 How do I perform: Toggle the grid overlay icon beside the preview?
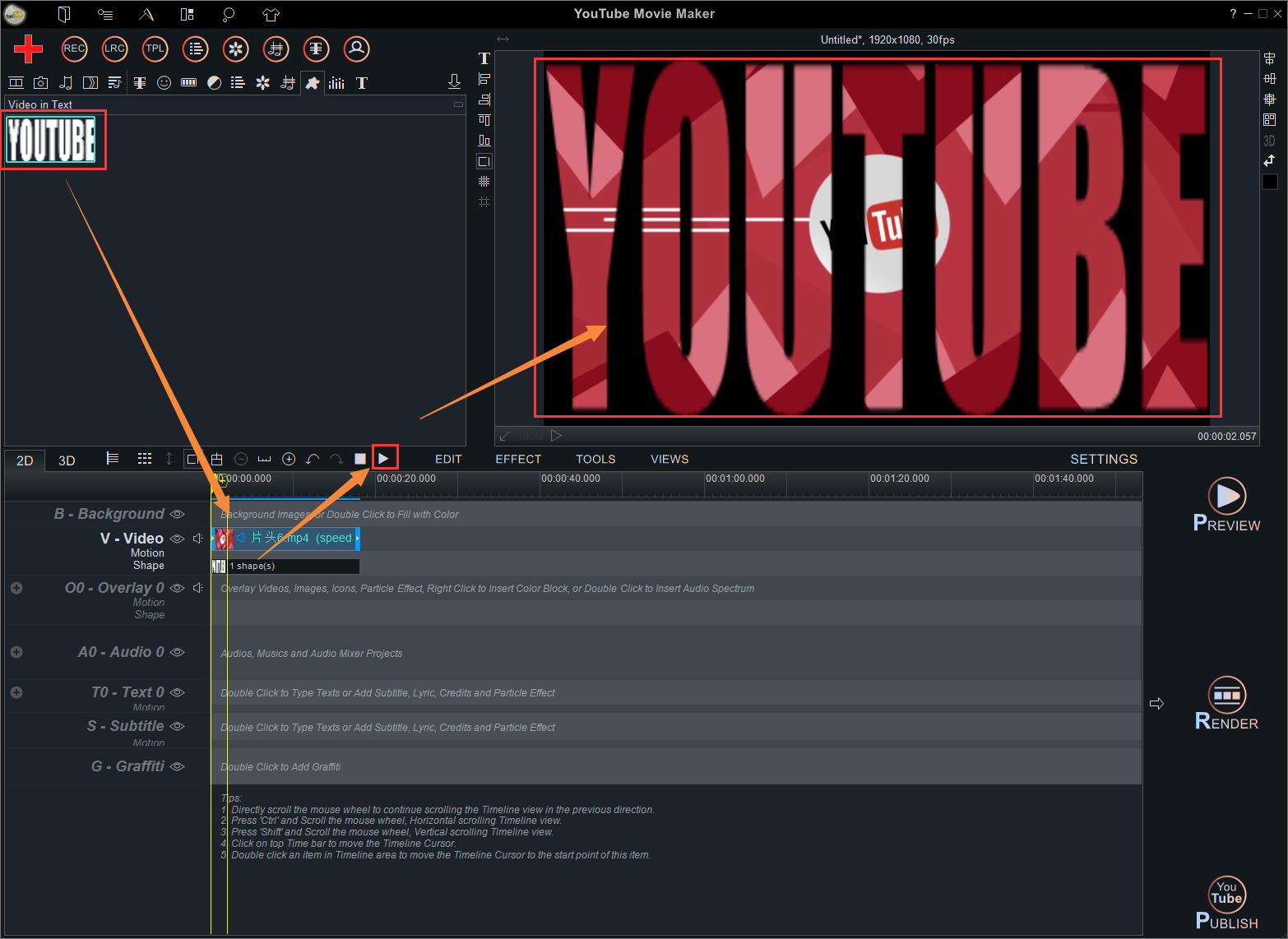[484, 182]
